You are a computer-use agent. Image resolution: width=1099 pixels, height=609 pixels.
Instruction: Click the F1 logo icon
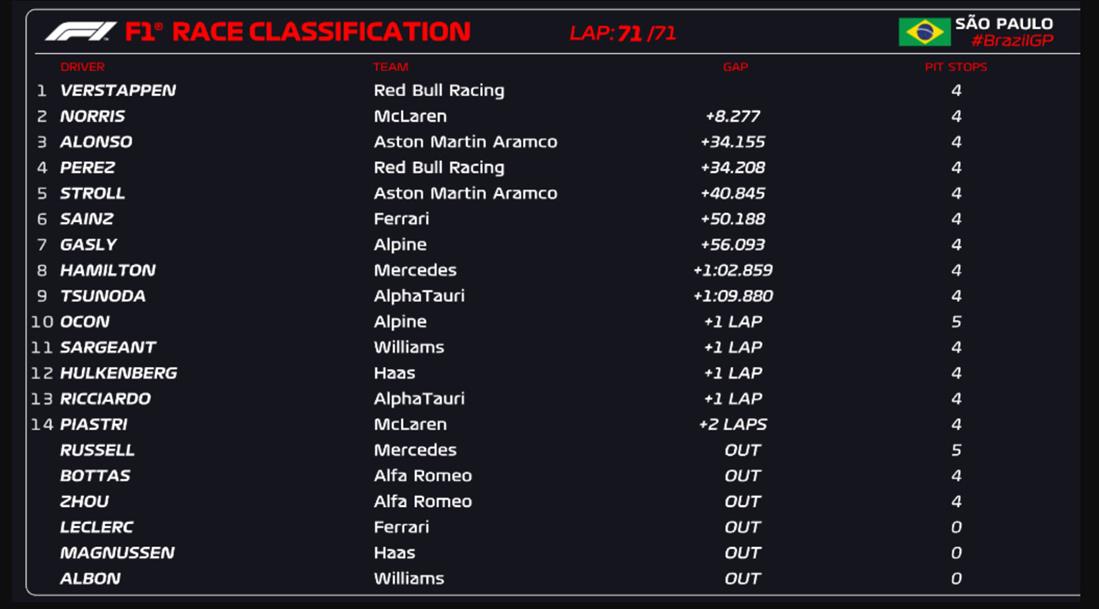coord(80,32)
